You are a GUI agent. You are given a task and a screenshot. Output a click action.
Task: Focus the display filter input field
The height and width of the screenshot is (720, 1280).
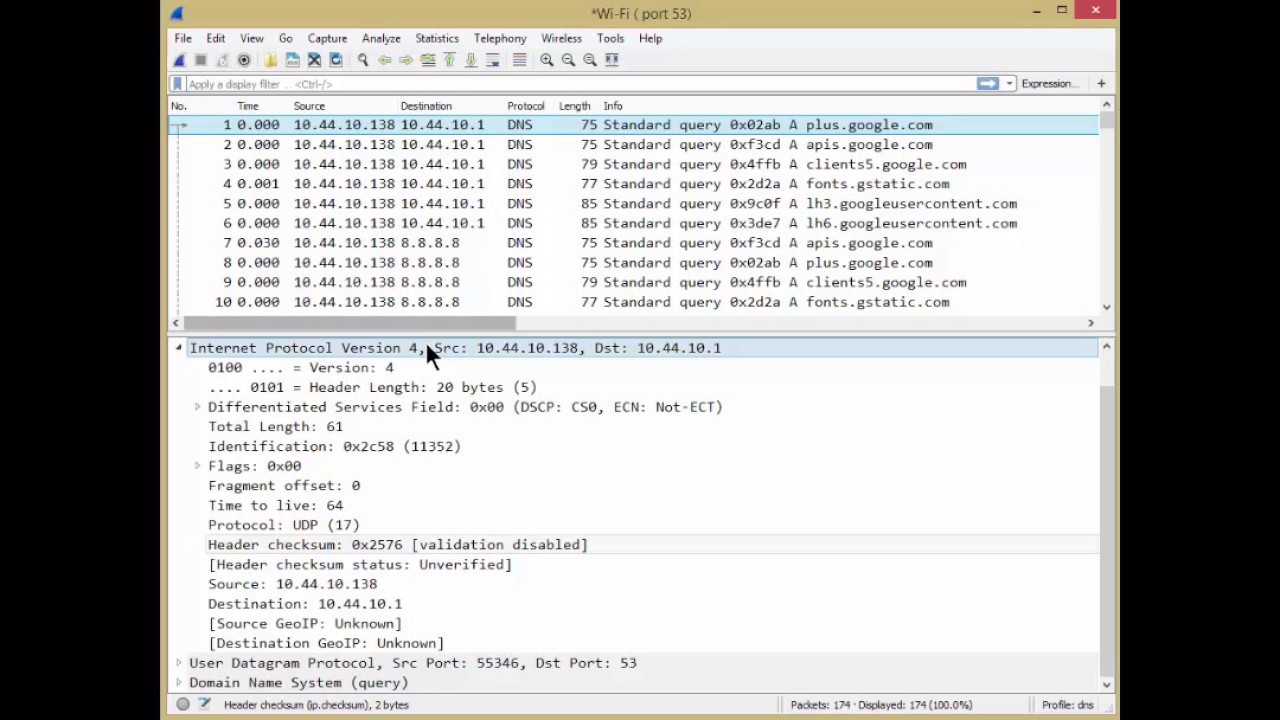(x=580, y=84)
